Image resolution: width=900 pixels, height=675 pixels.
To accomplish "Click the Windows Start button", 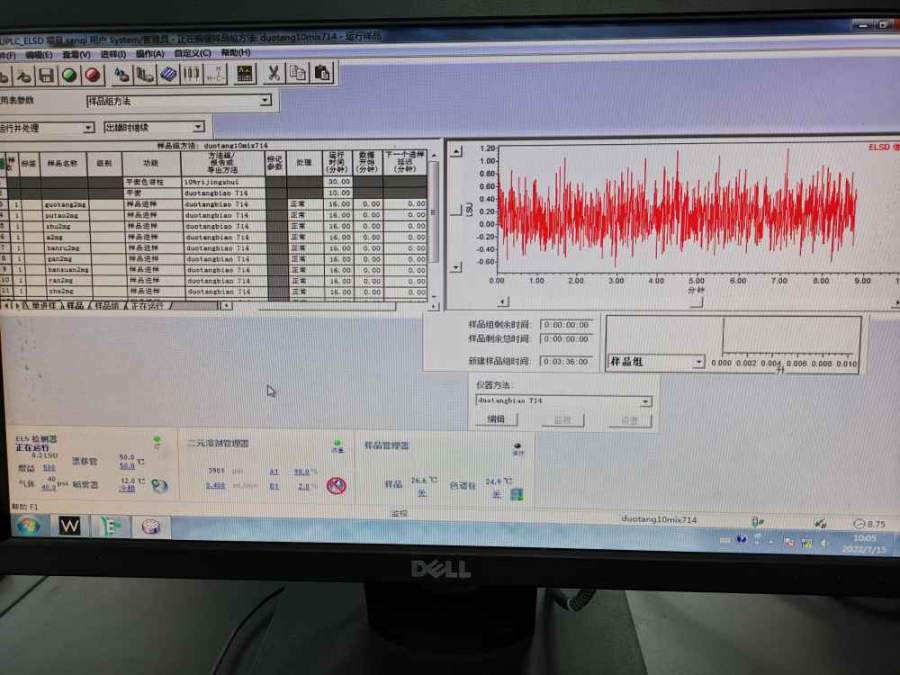I will coord(27,526).
